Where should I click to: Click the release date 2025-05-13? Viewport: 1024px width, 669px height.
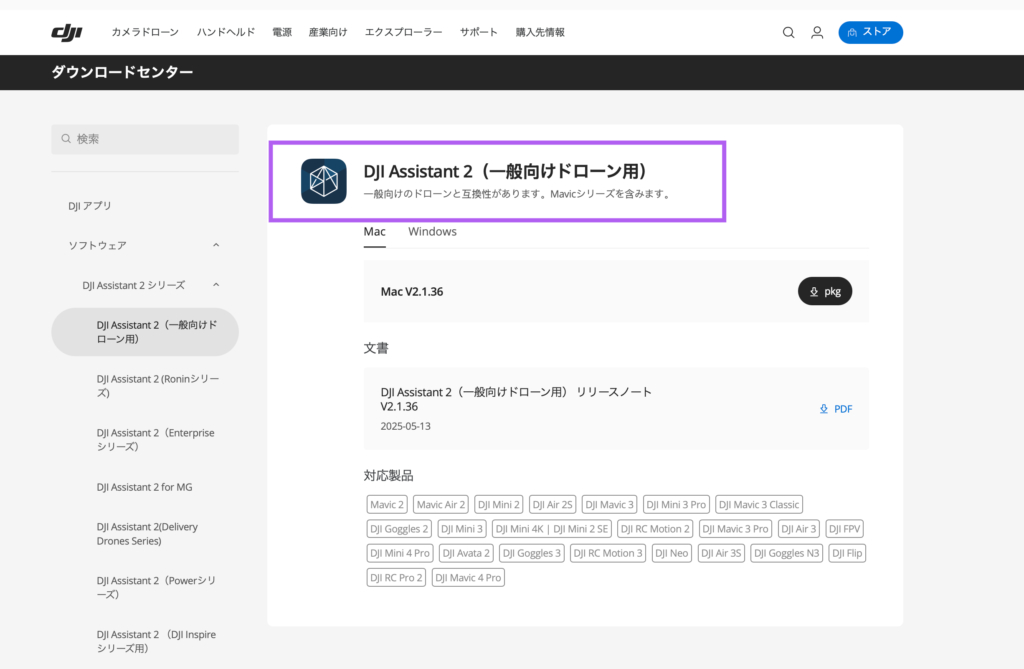pos(406,426)
